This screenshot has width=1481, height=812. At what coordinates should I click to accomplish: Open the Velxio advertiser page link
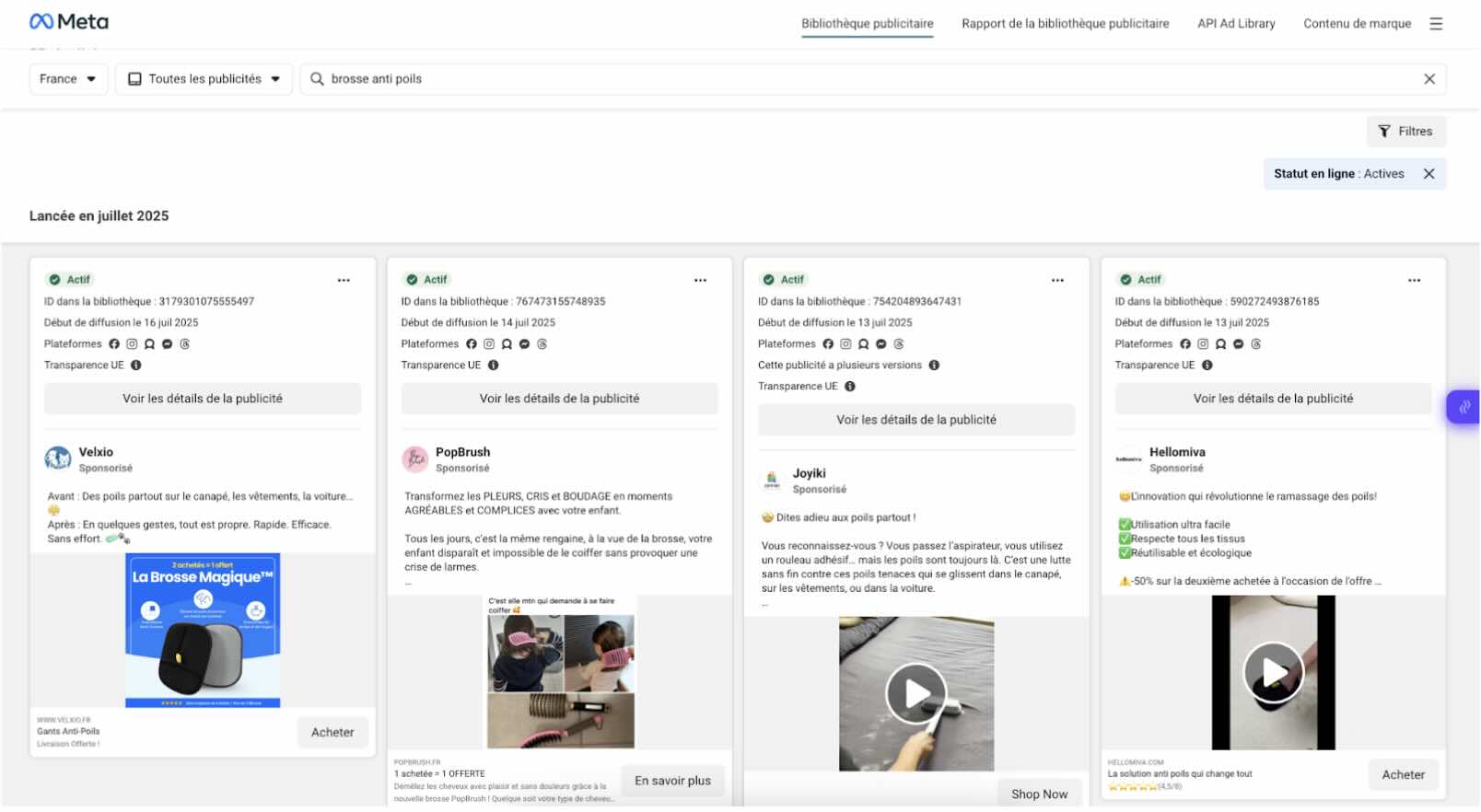click(x=96, y=452)
